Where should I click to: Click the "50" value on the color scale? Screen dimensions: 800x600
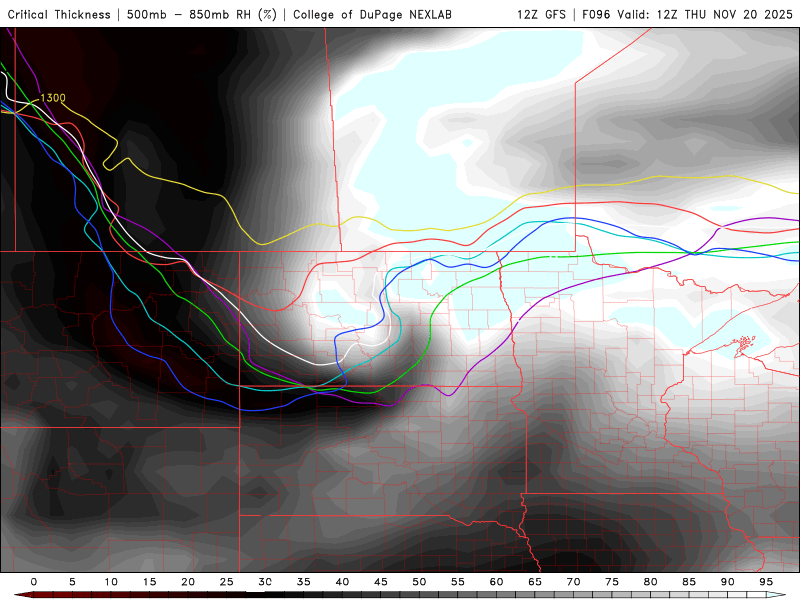(419, 582)
